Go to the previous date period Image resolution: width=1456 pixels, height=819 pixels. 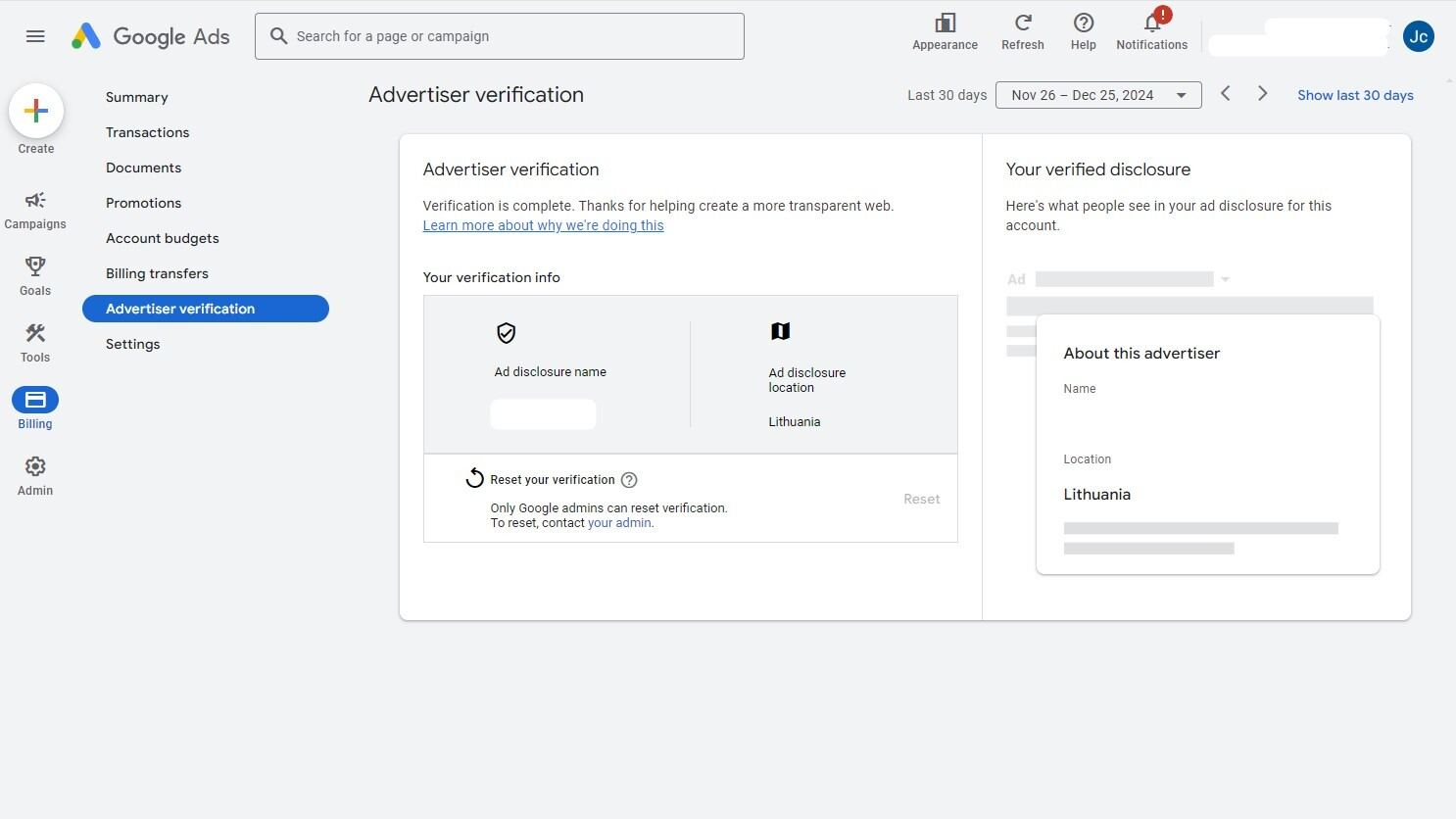tap(1225, 94)
